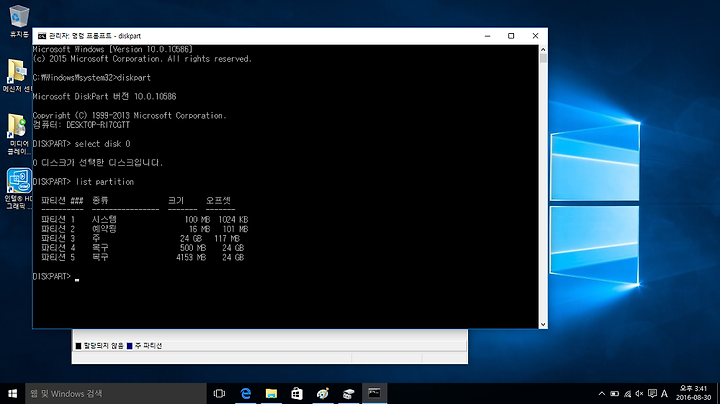Click the blinking cursor at last DISKPART prompt

[77, 280]
